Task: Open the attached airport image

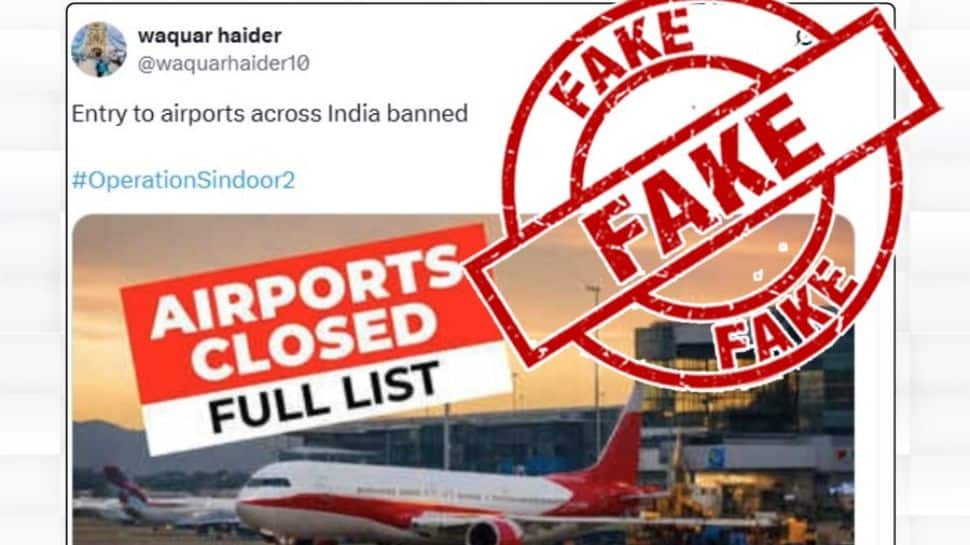Action: pos(463,379)
